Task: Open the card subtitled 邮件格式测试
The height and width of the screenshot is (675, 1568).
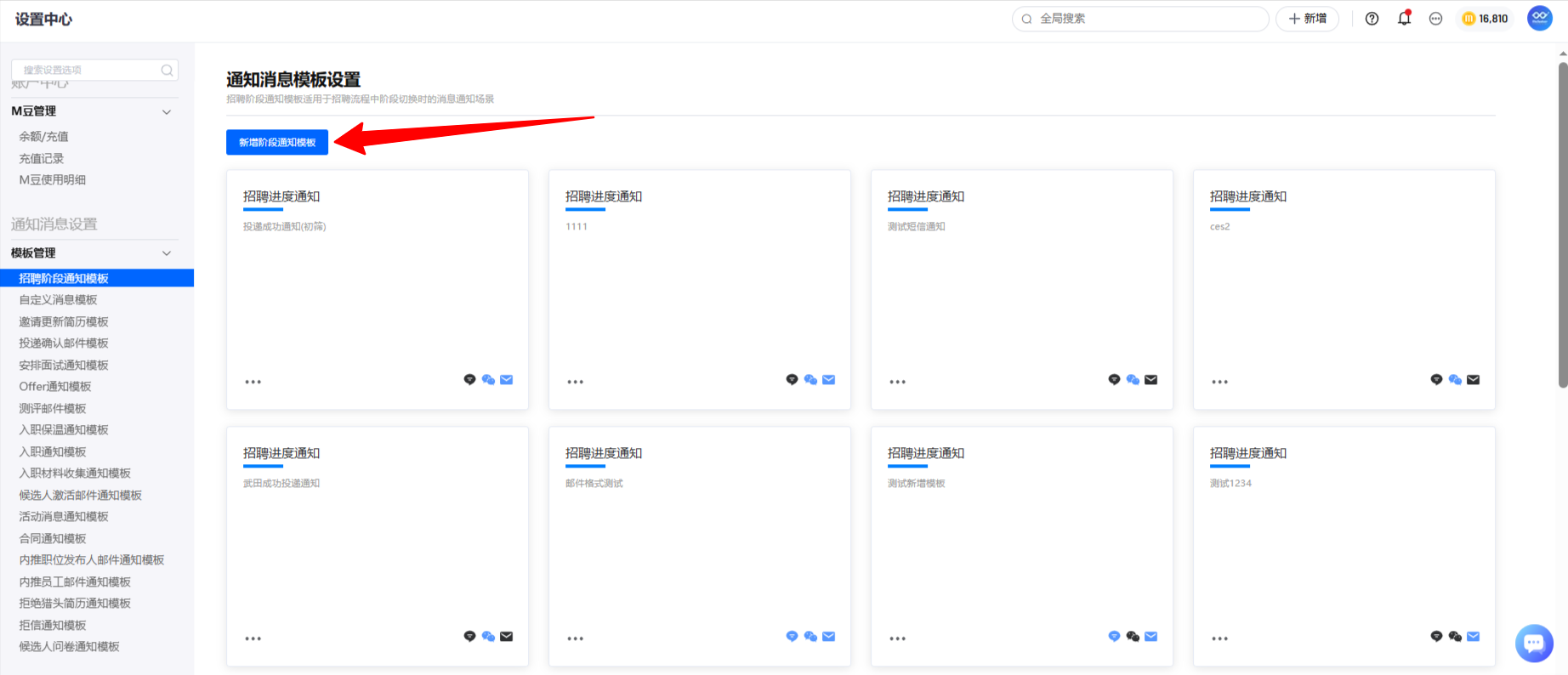Action: click(700, 547)
